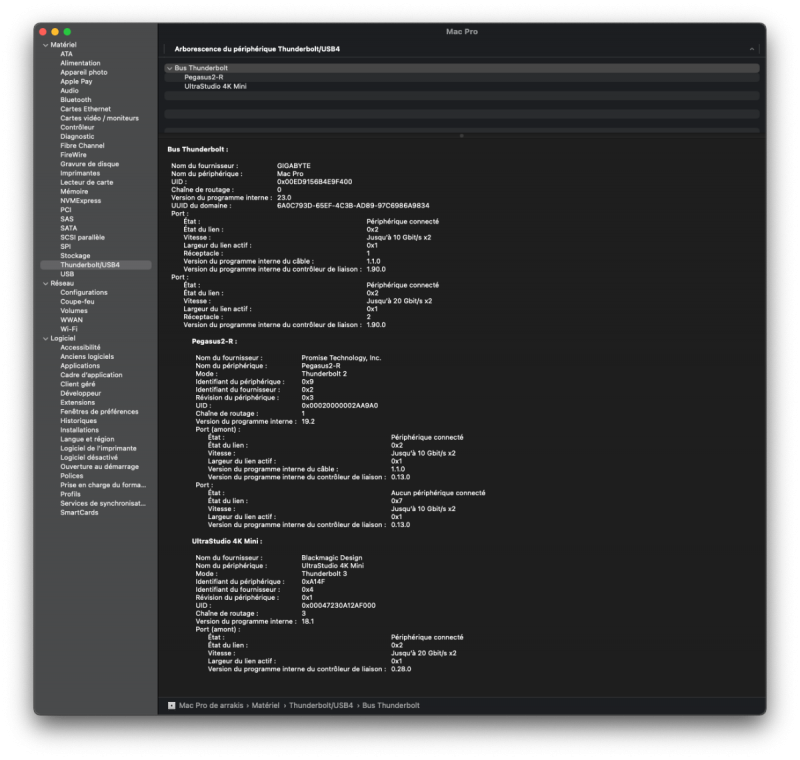Select SATA in the sidebar
The height and width of the screenshot is (760, 800).
tap(68, 229)
